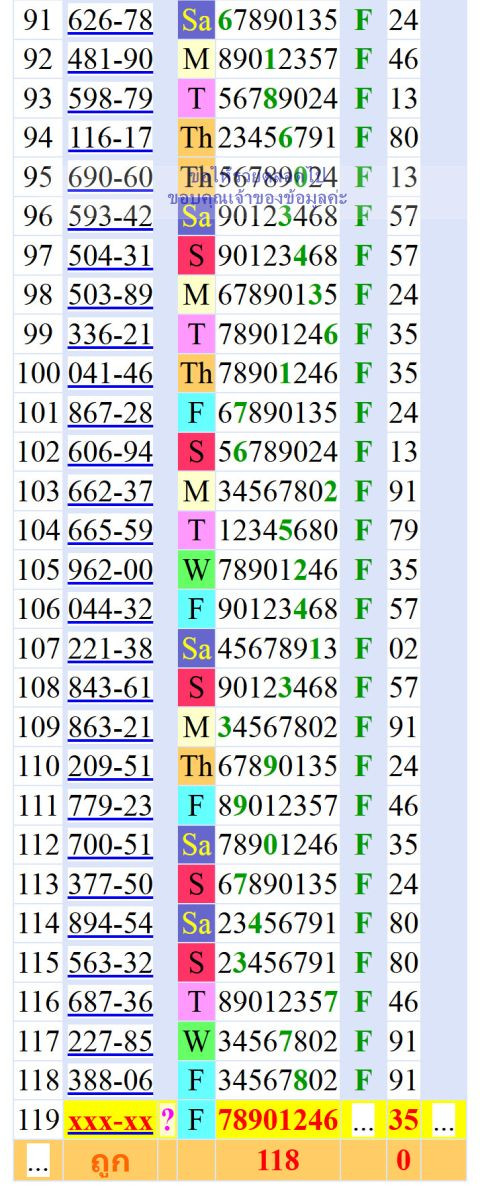Select the highlighted number 78901246
Image resolution: width=480 pixels, height=1189 pixels.
[278, 1120]
